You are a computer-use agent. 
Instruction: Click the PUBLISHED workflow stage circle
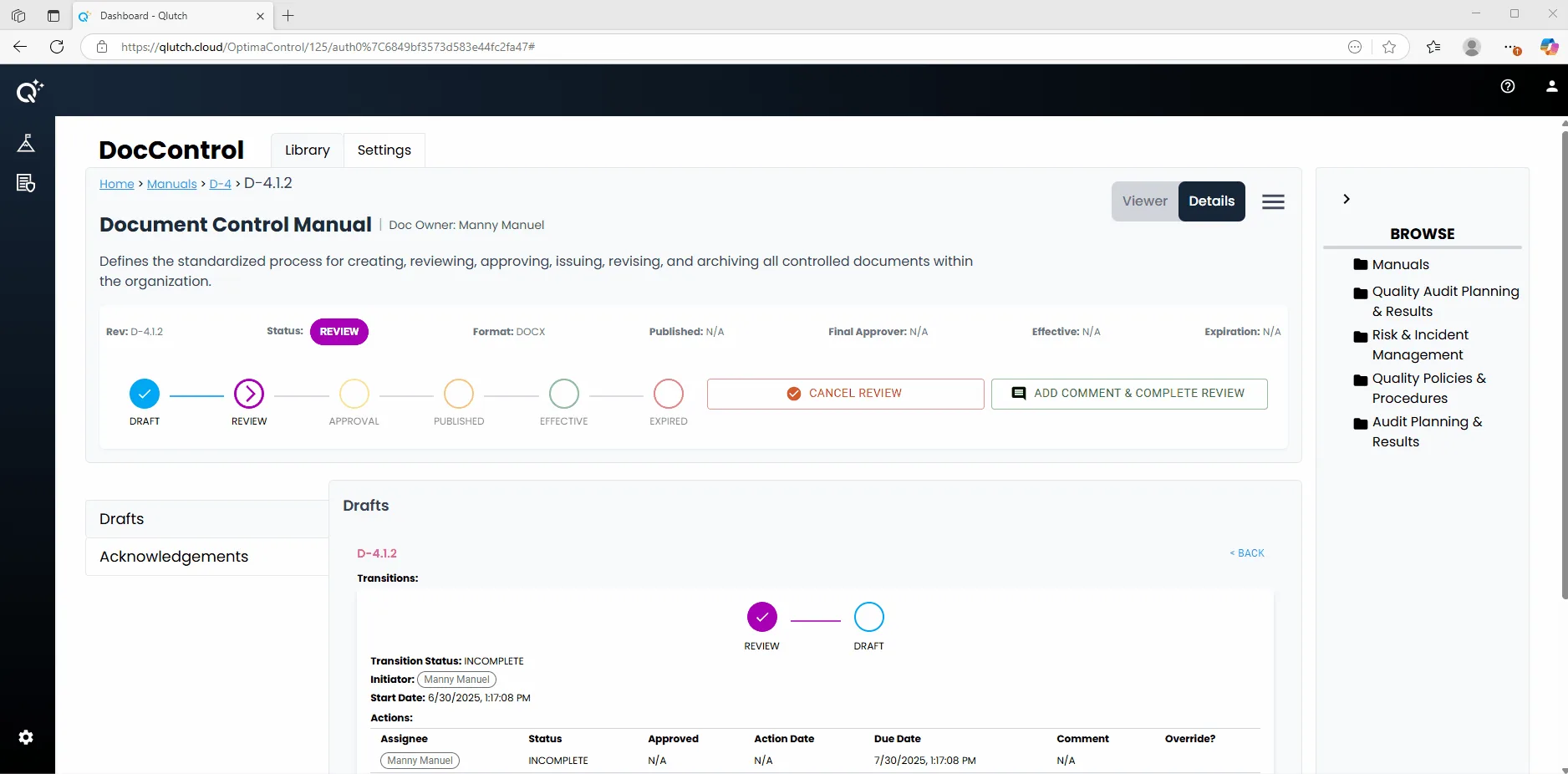459,393
